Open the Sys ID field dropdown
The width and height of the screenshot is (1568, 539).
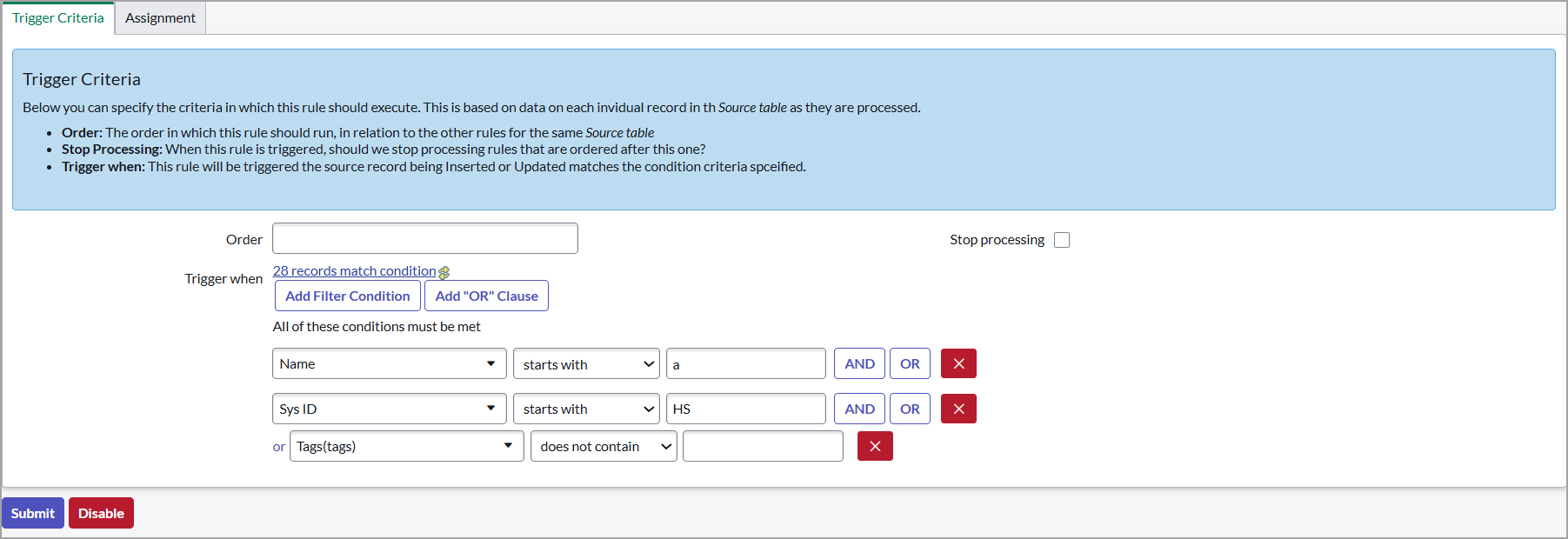[390, 409]
